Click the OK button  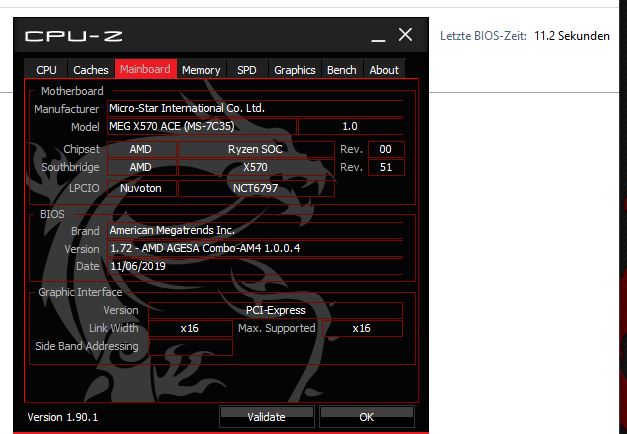click(x=366, y=417)
